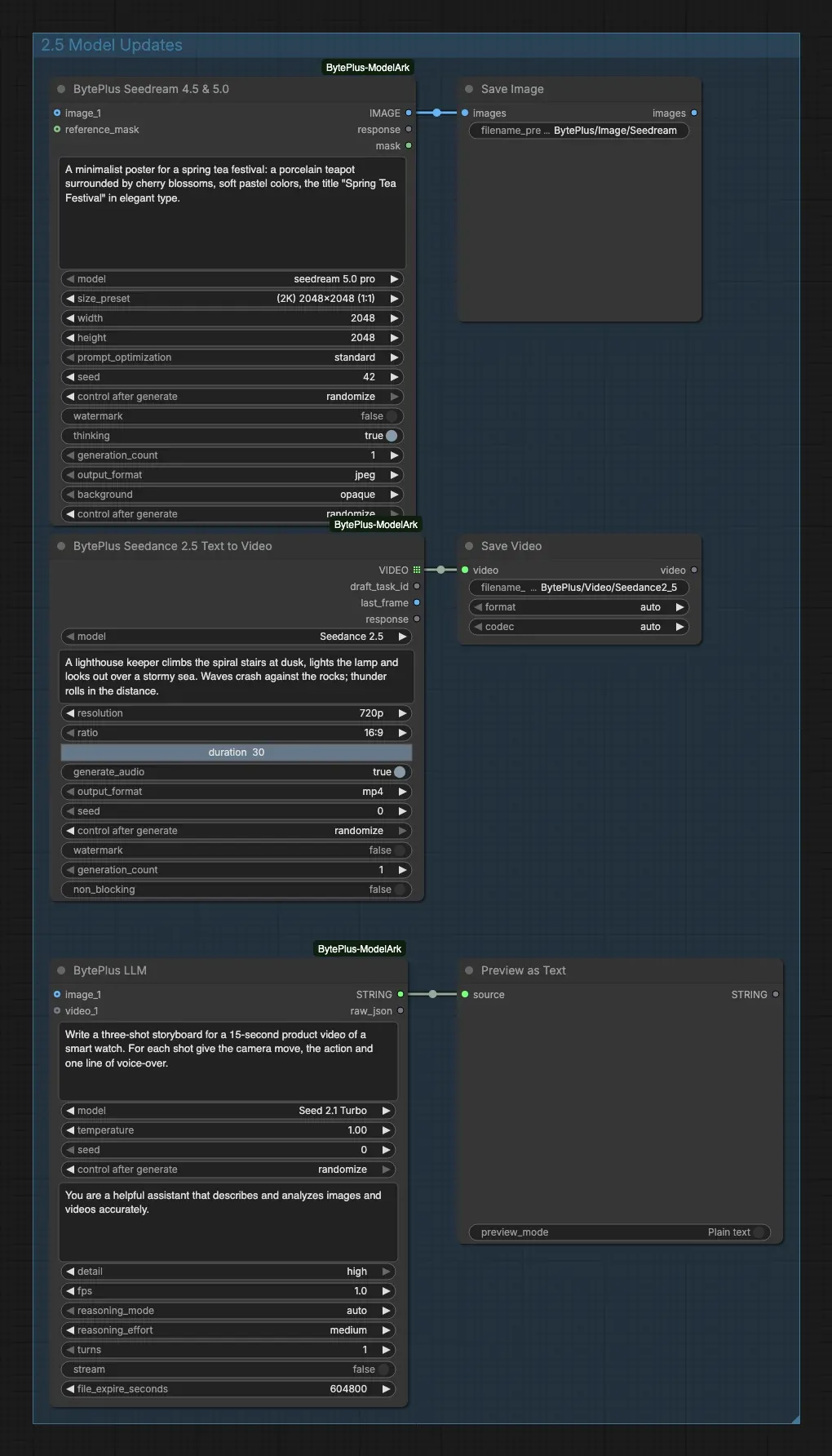Click collapse dot of Seedance 2.5 node
The height and width of the screenshot is (1456, 832).
tap(61, 546)
